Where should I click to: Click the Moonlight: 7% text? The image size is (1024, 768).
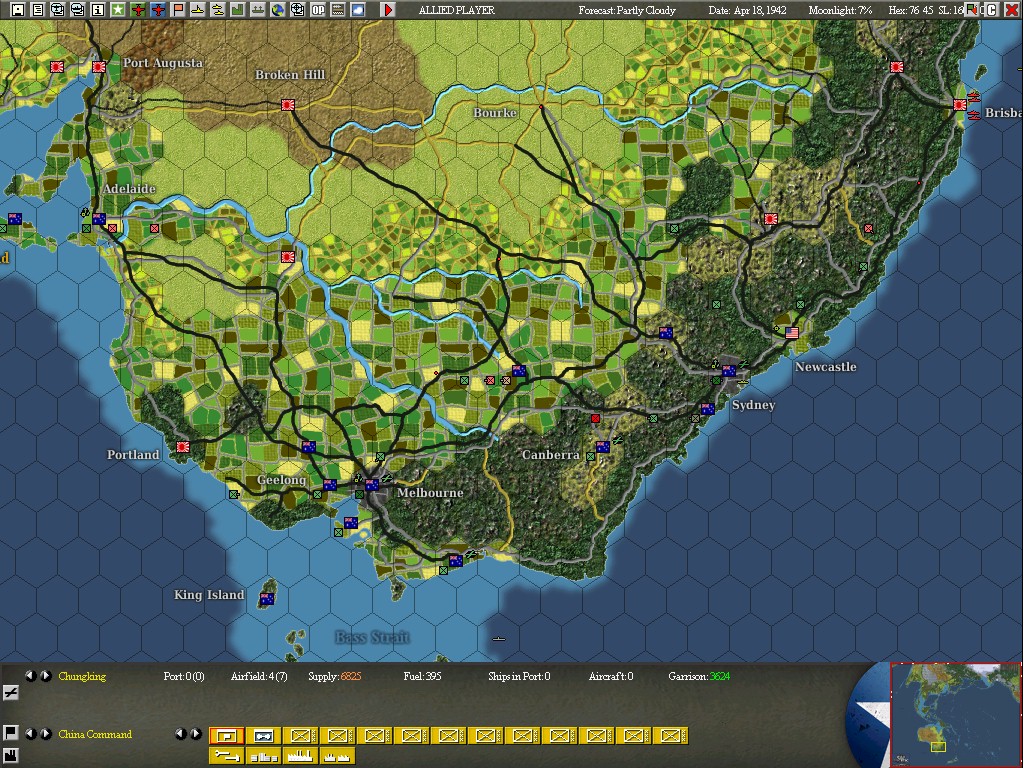[840, 10]
